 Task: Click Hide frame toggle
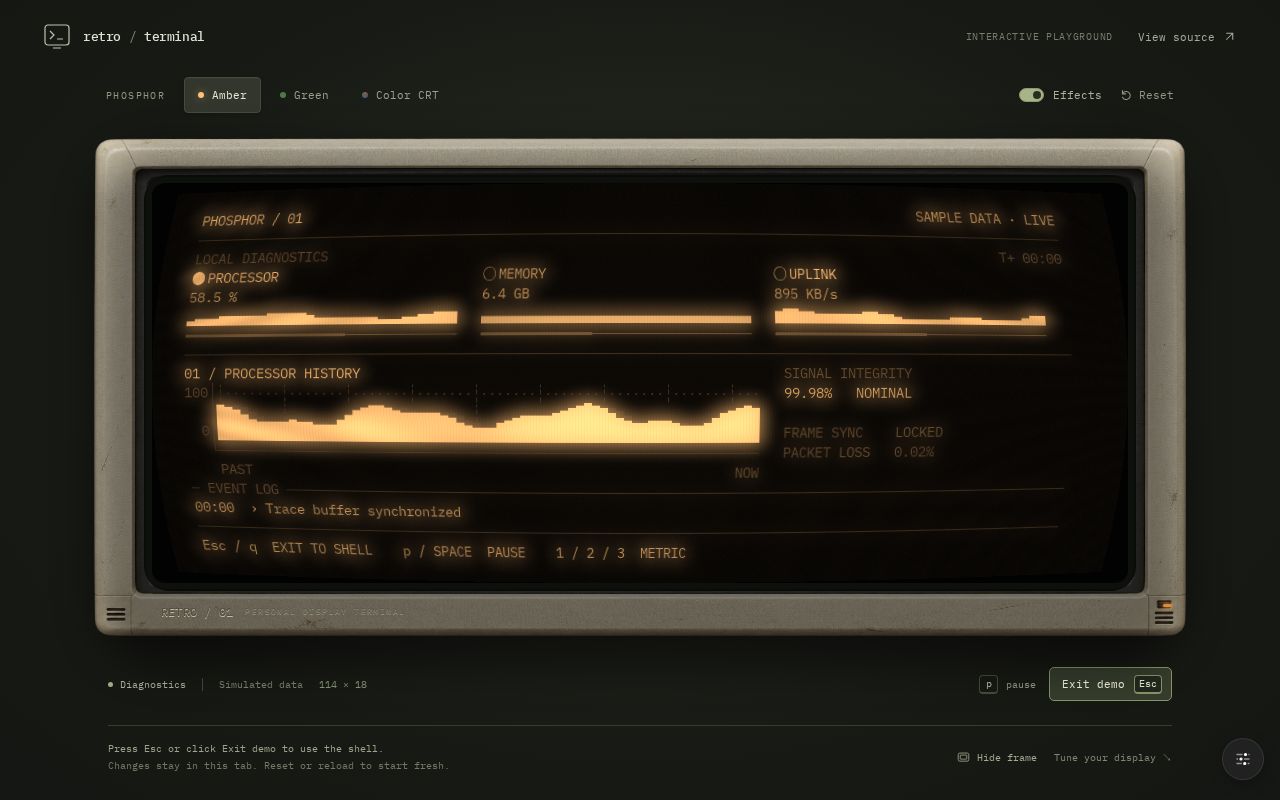996,757
